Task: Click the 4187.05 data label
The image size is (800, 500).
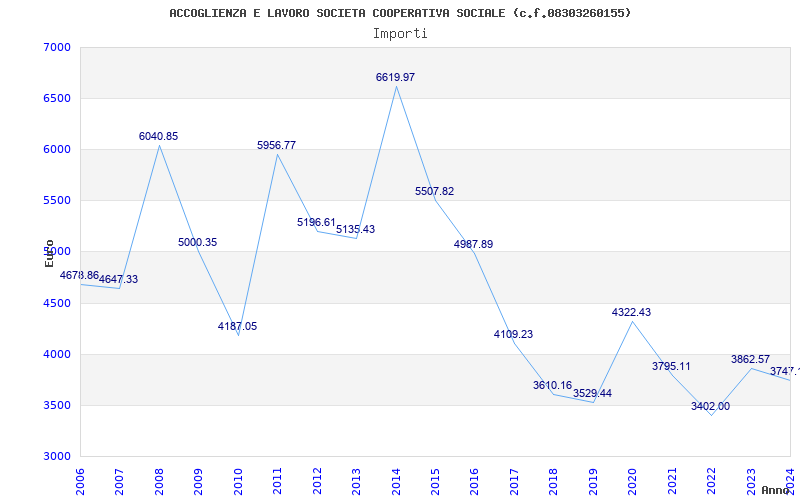Action: 237,326
